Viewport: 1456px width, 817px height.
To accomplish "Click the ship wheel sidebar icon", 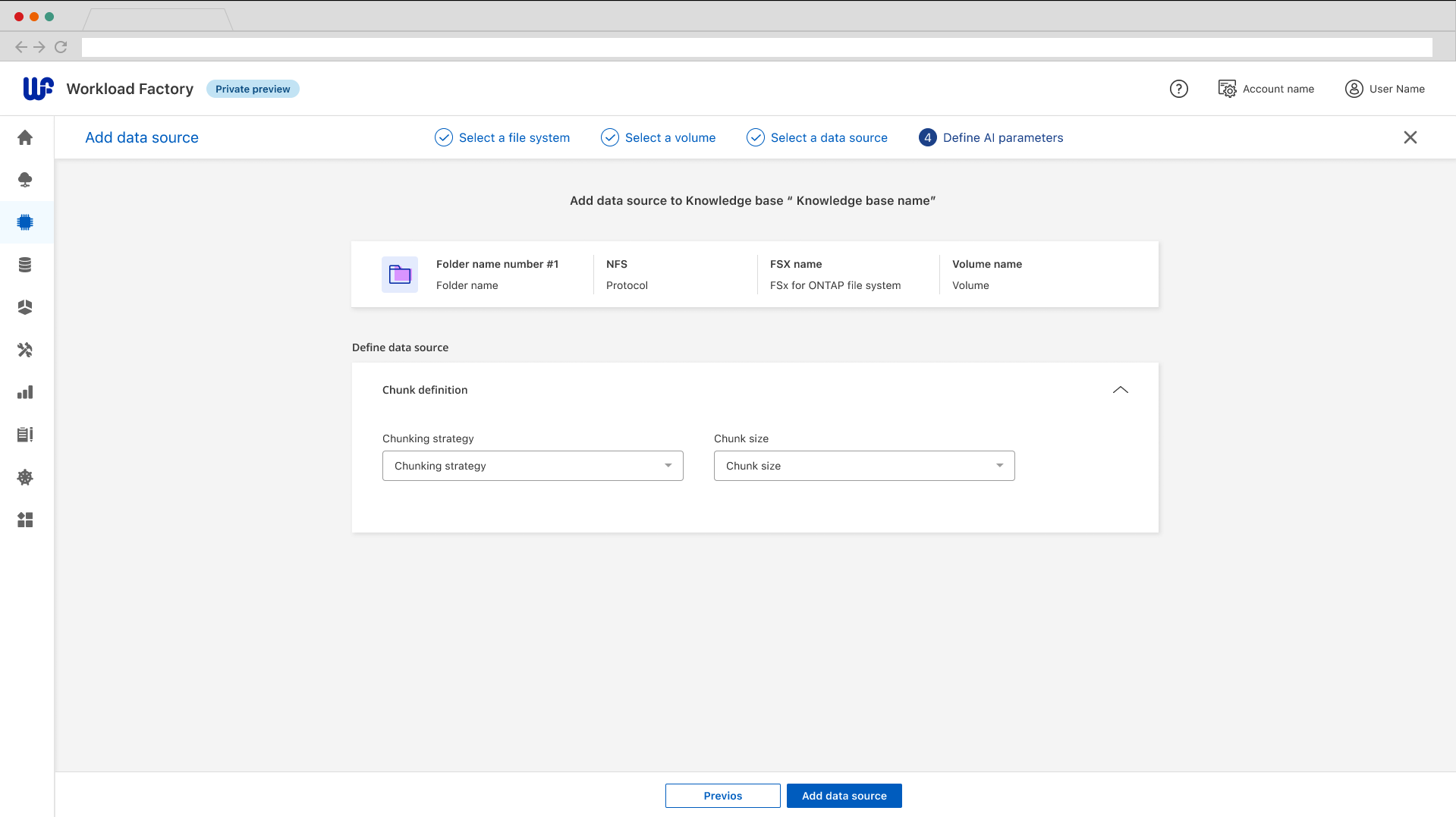I will click(x=25, y=477).
